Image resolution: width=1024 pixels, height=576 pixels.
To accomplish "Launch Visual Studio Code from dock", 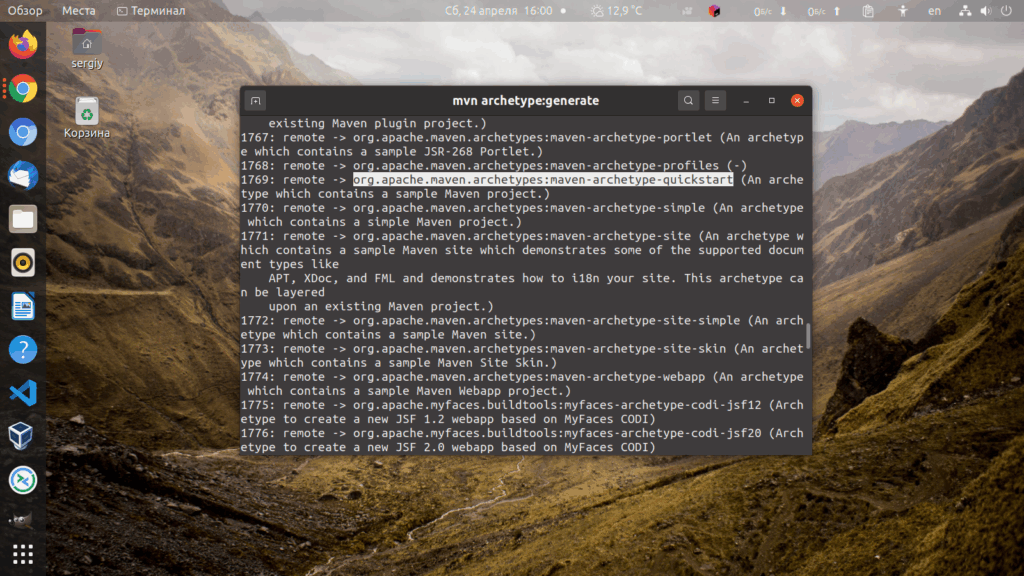I will point(23,393).
